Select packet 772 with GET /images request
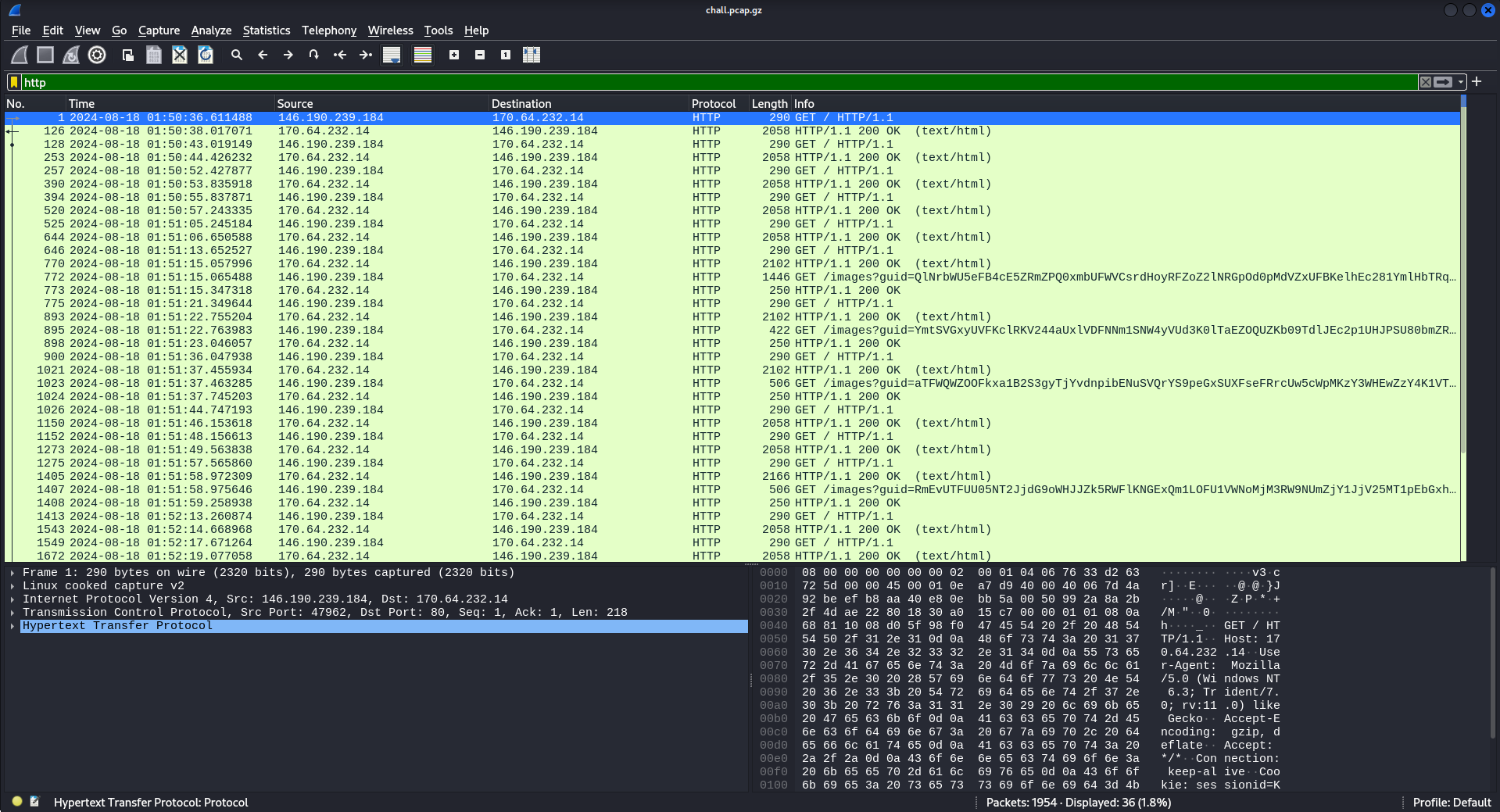This screenshot has height=812, width=1500. click(x=547, y=277)
